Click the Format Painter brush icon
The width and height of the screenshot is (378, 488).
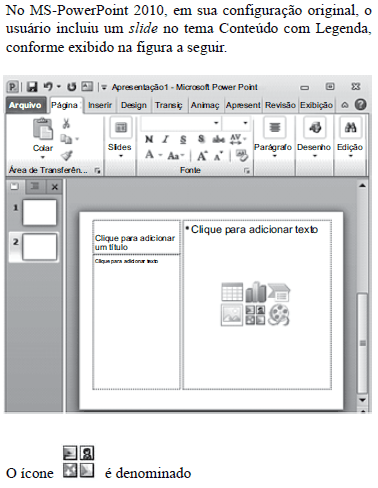coord(67,155)
